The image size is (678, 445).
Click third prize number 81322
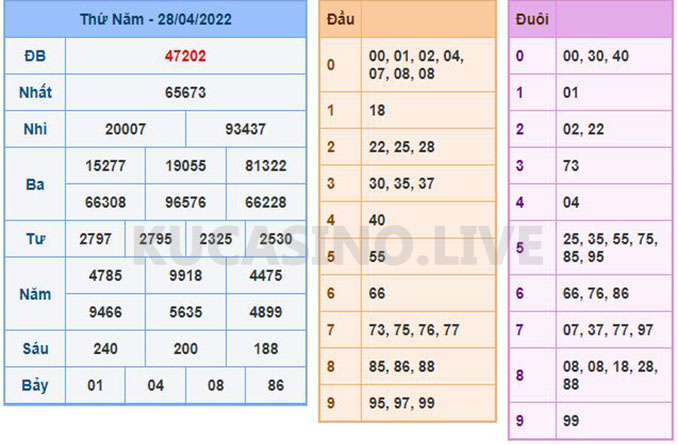(265, 166)
